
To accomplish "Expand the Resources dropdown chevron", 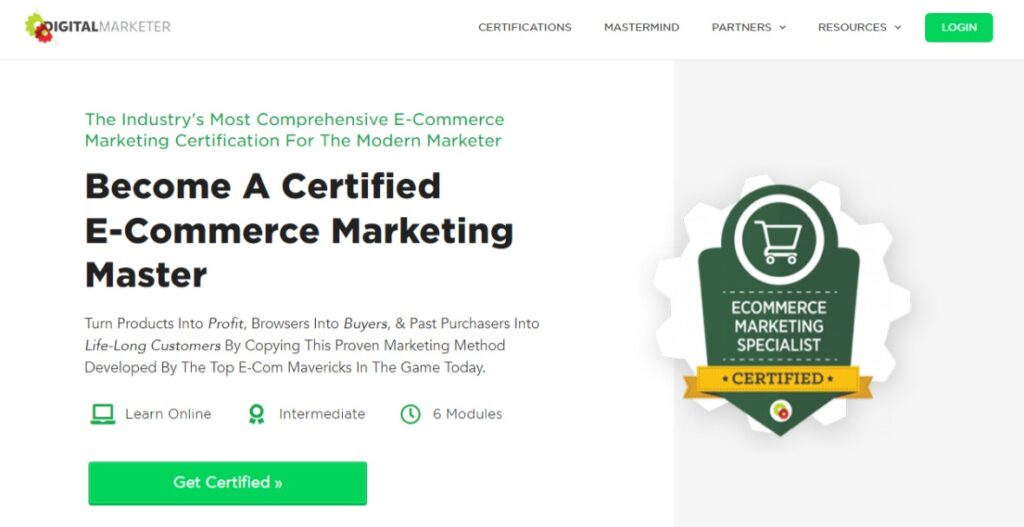I will click(898, 27).
